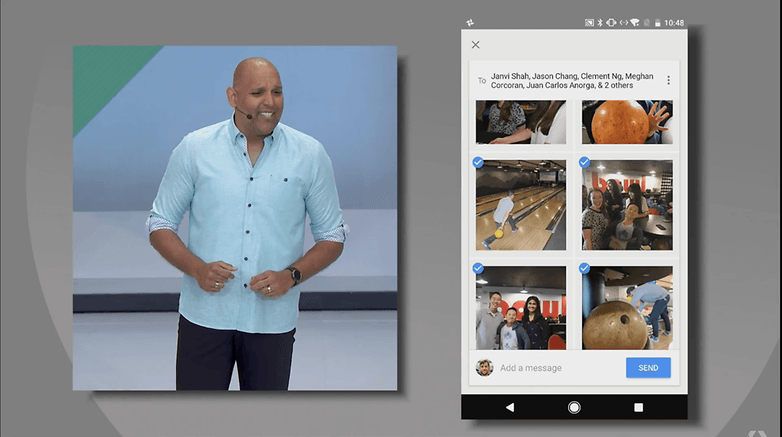Click the 10:48 clock in the status bar
This screenshot has width=782, height=437.
(x=674, y=22)
